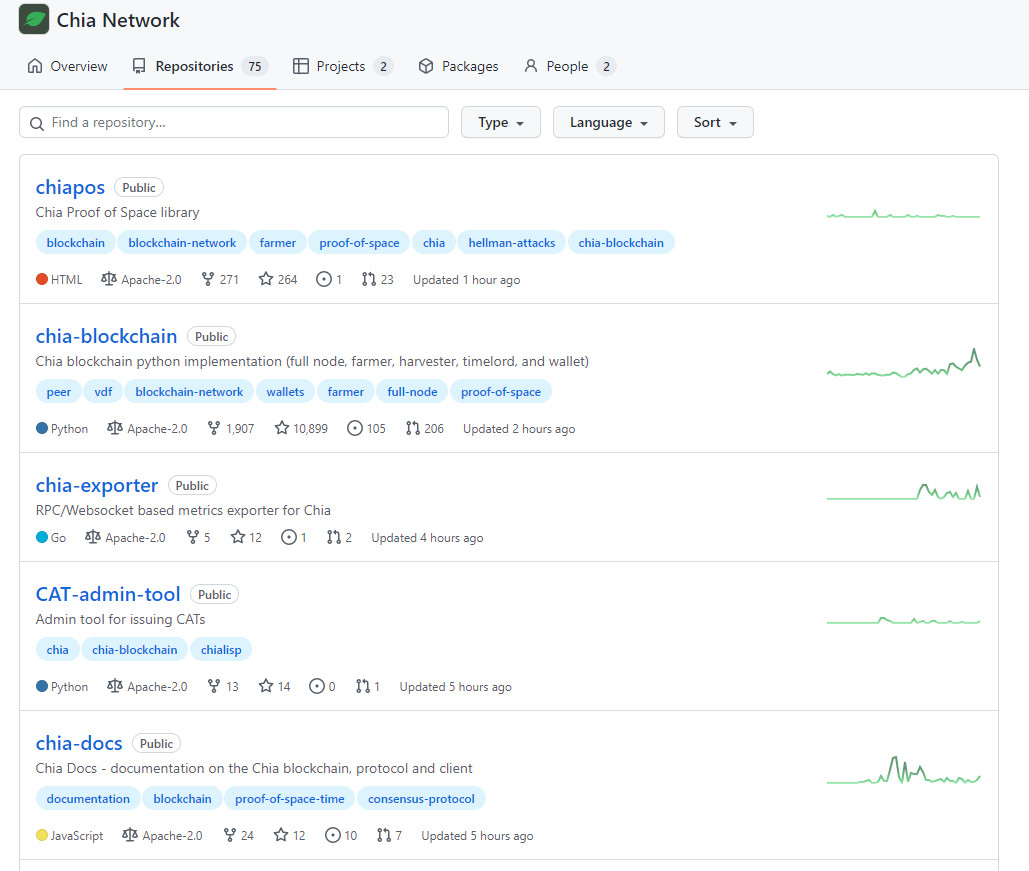Click the wallets topic tag
This screenshot has height=871, width=1029.
click(285, 392)
